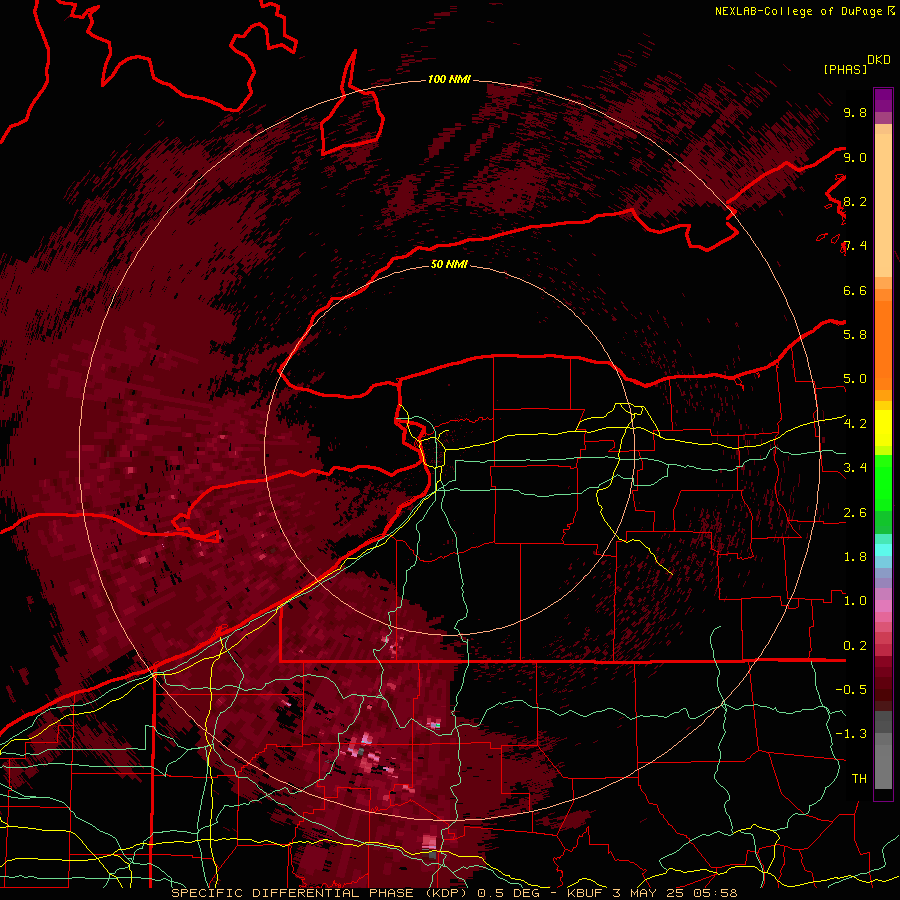Select the 0.2 legend value
The image size is (900, 900).
[x=855, y=646]
